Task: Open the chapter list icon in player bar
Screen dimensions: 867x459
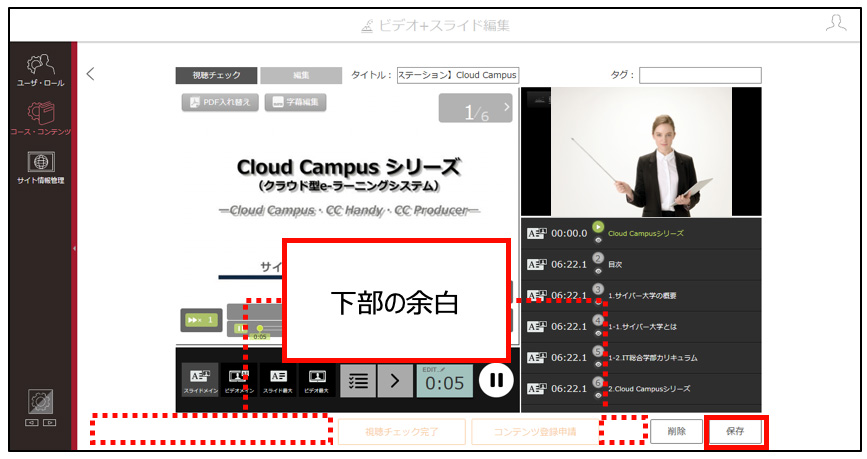Action: pos(358,380)
